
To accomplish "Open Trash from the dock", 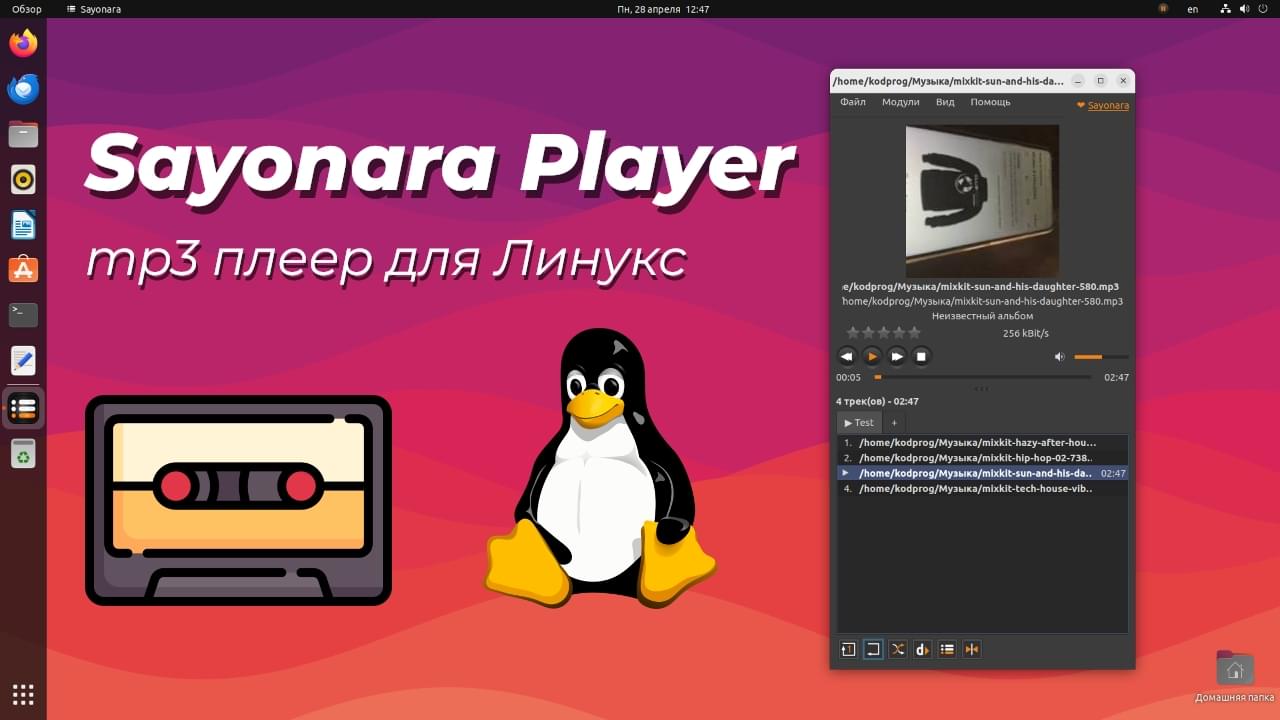I will click(x=23, y=455).
